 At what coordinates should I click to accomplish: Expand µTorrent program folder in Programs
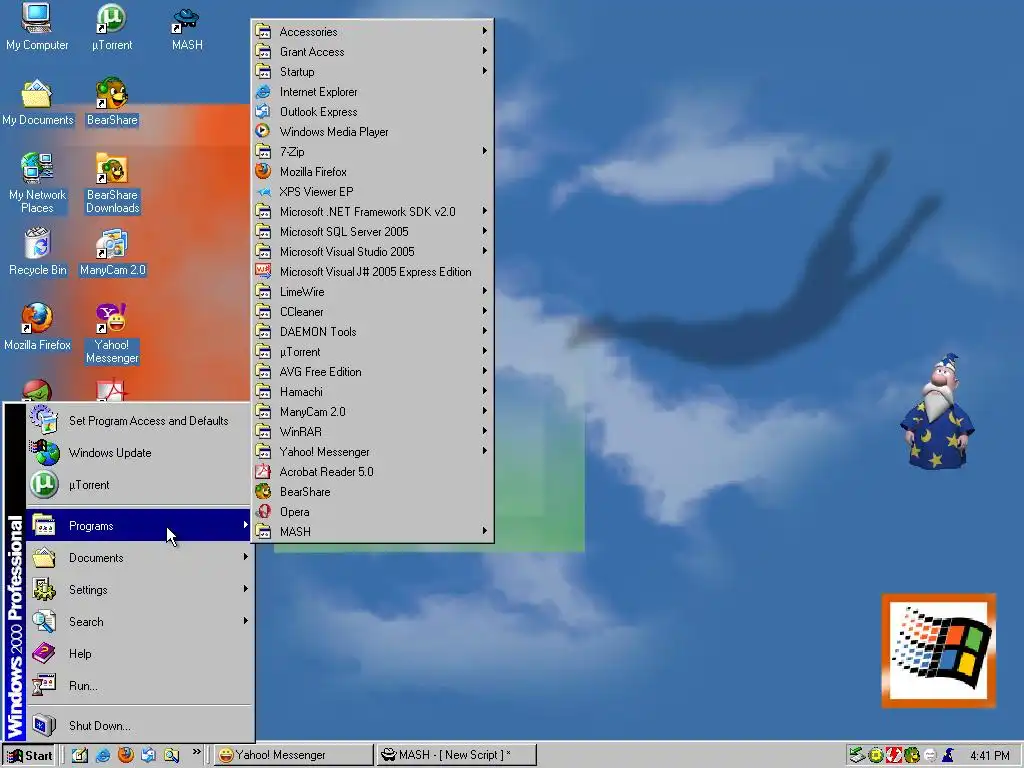pyautogui.click(x=372, y=351)
